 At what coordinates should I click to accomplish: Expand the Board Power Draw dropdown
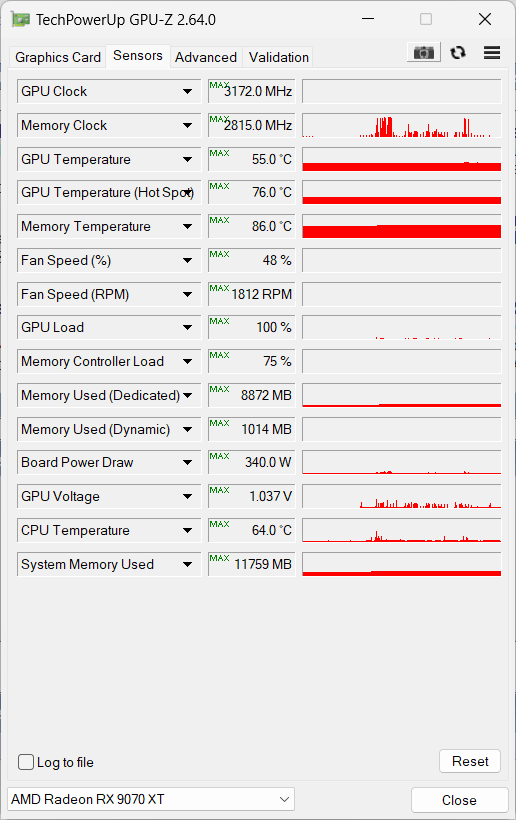coord(187,462)
